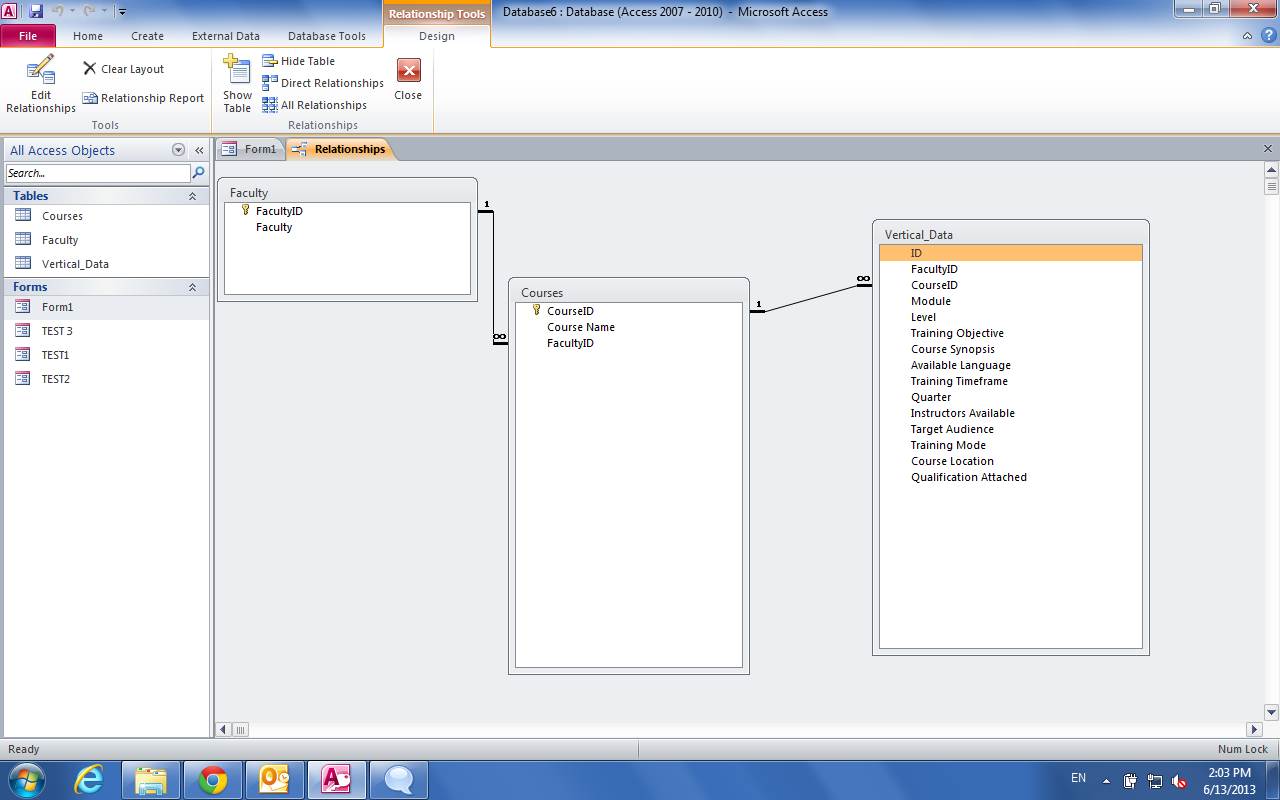Image resolution: width=1280 pixels, height=800 pixels.
Task: Click Clear Layout in ribbon
Action: pos(123,69)
